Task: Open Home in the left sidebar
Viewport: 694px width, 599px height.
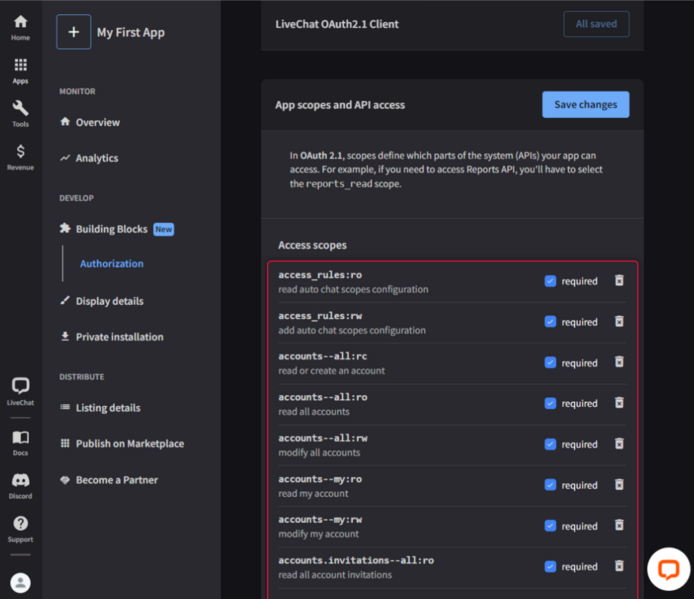Action: click(20, 27)
